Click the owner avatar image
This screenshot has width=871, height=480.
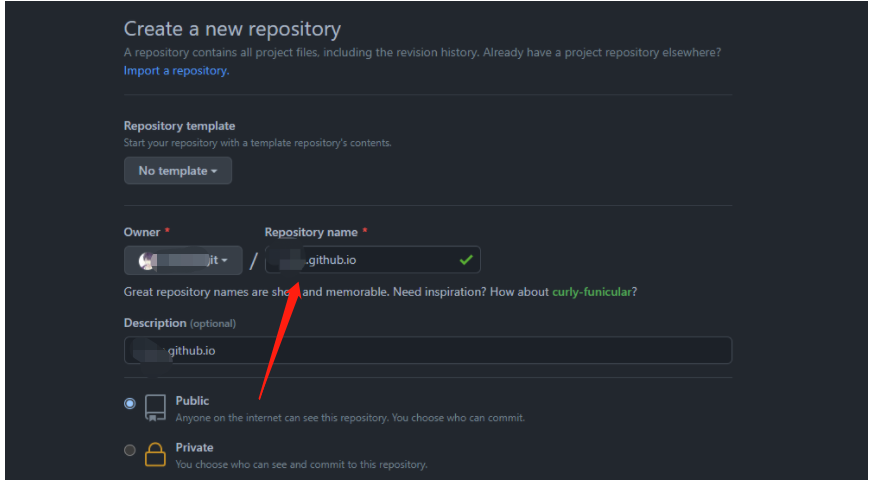[147, 260]
